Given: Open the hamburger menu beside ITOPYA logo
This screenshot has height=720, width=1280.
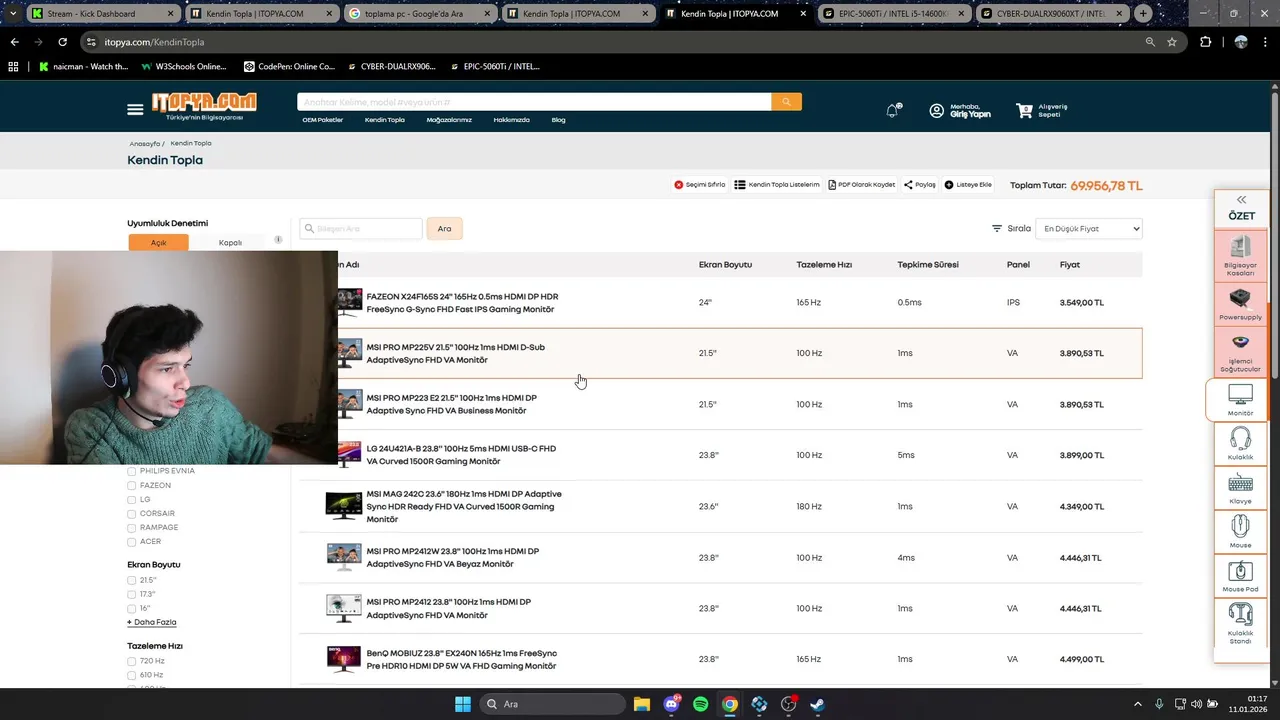Looking at the screenshot, I should coord(135,109).
